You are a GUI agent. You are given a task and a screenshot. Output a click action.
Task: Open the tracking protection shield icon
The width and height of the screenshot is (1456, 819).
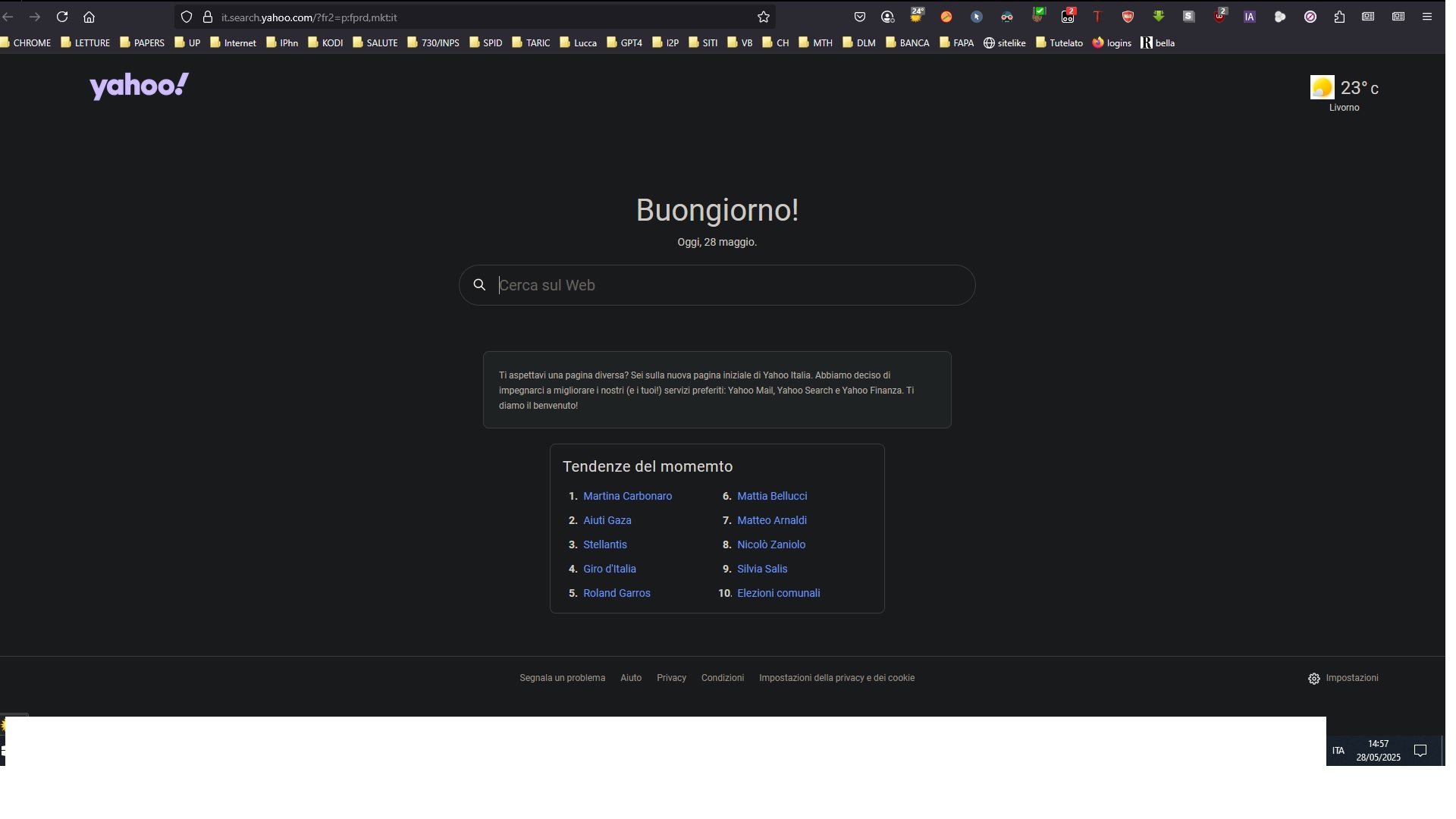[187, 17]
